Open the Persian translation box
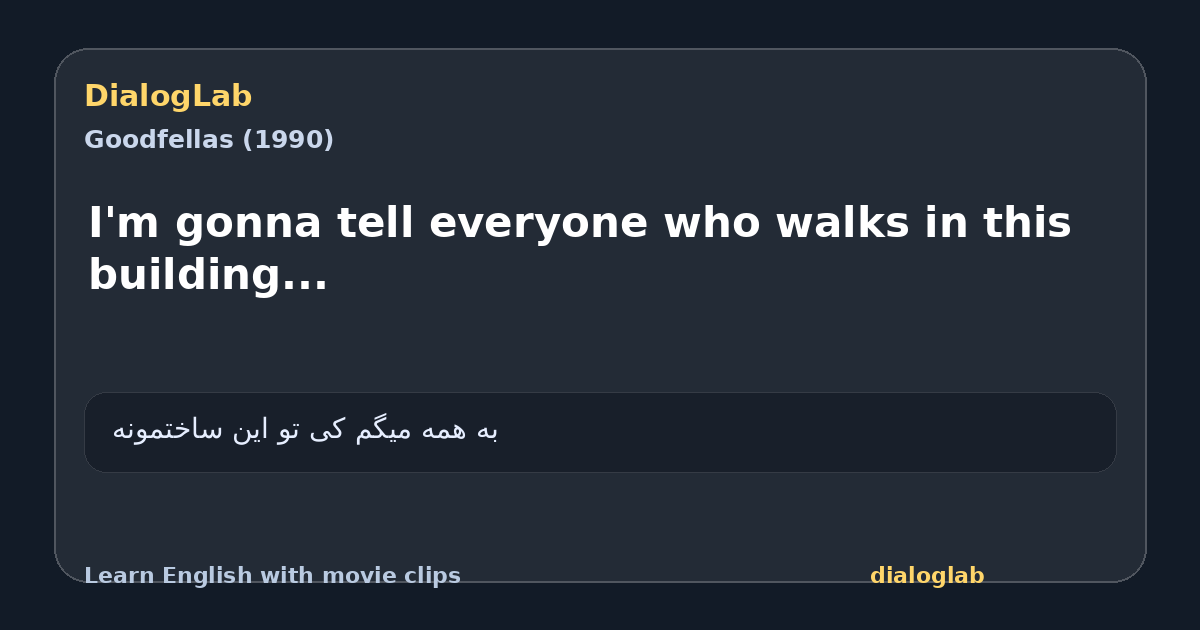 [x=600, y=432]
